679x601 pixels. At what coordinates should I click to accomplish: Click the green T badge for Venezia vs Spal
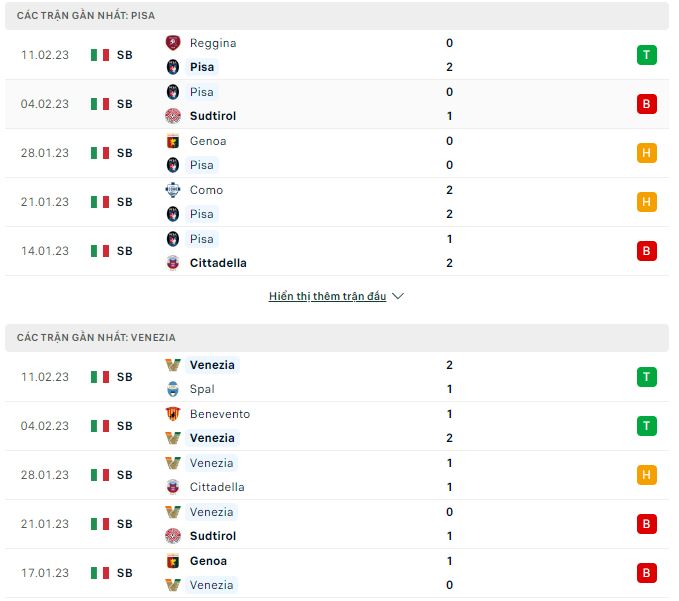pos(647,377)
